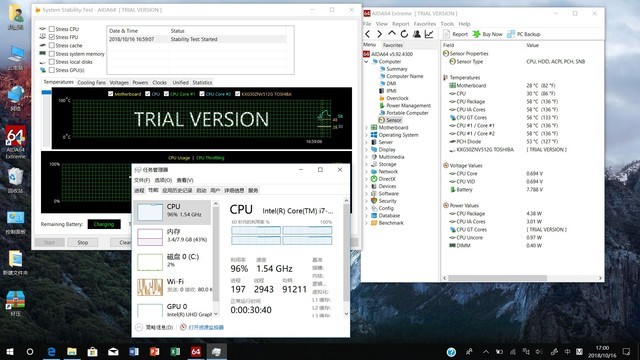Switch to Statistics tab
Viewport: 640px width, 360px height.
pyautogui.click(x=202, y=82)
